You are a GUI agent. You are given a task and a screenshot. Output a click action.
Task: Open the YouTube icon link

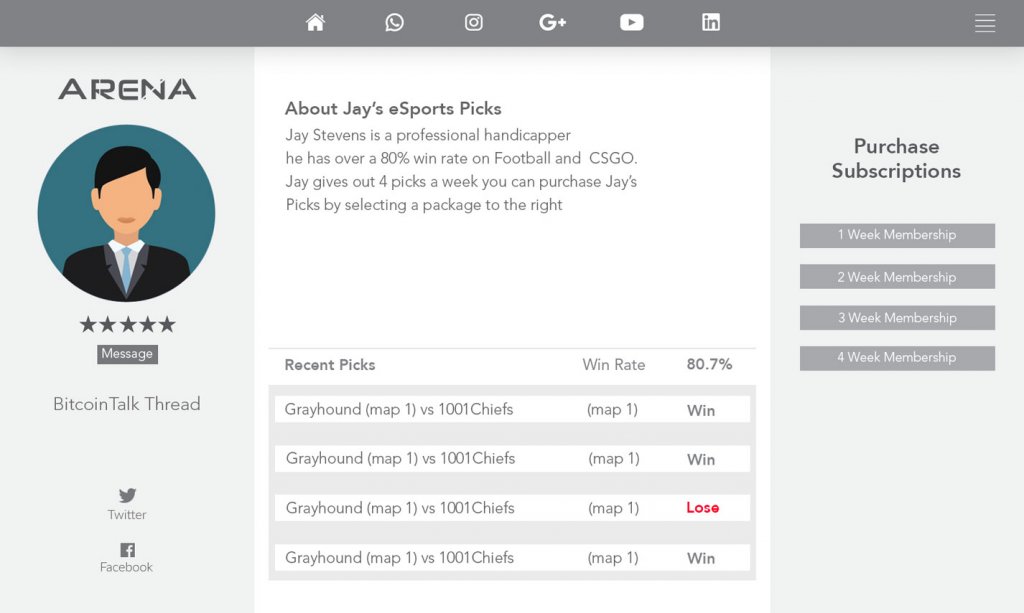click(632, 22)
